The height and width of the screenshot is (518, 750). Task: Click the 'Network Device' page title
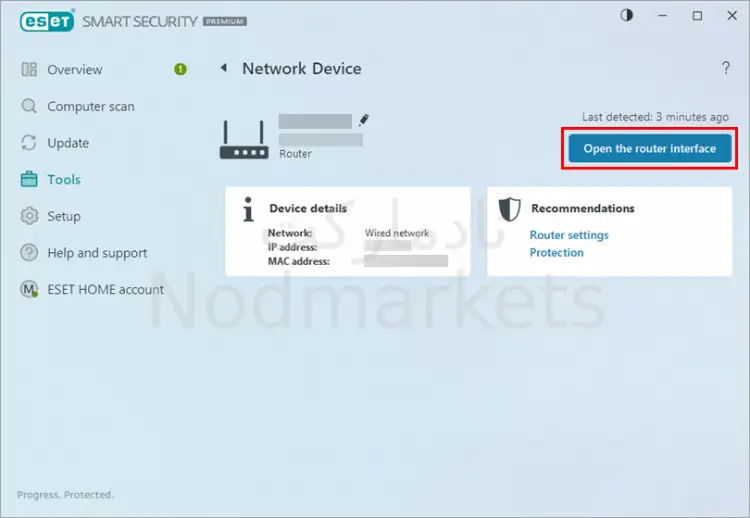(302, 68)
